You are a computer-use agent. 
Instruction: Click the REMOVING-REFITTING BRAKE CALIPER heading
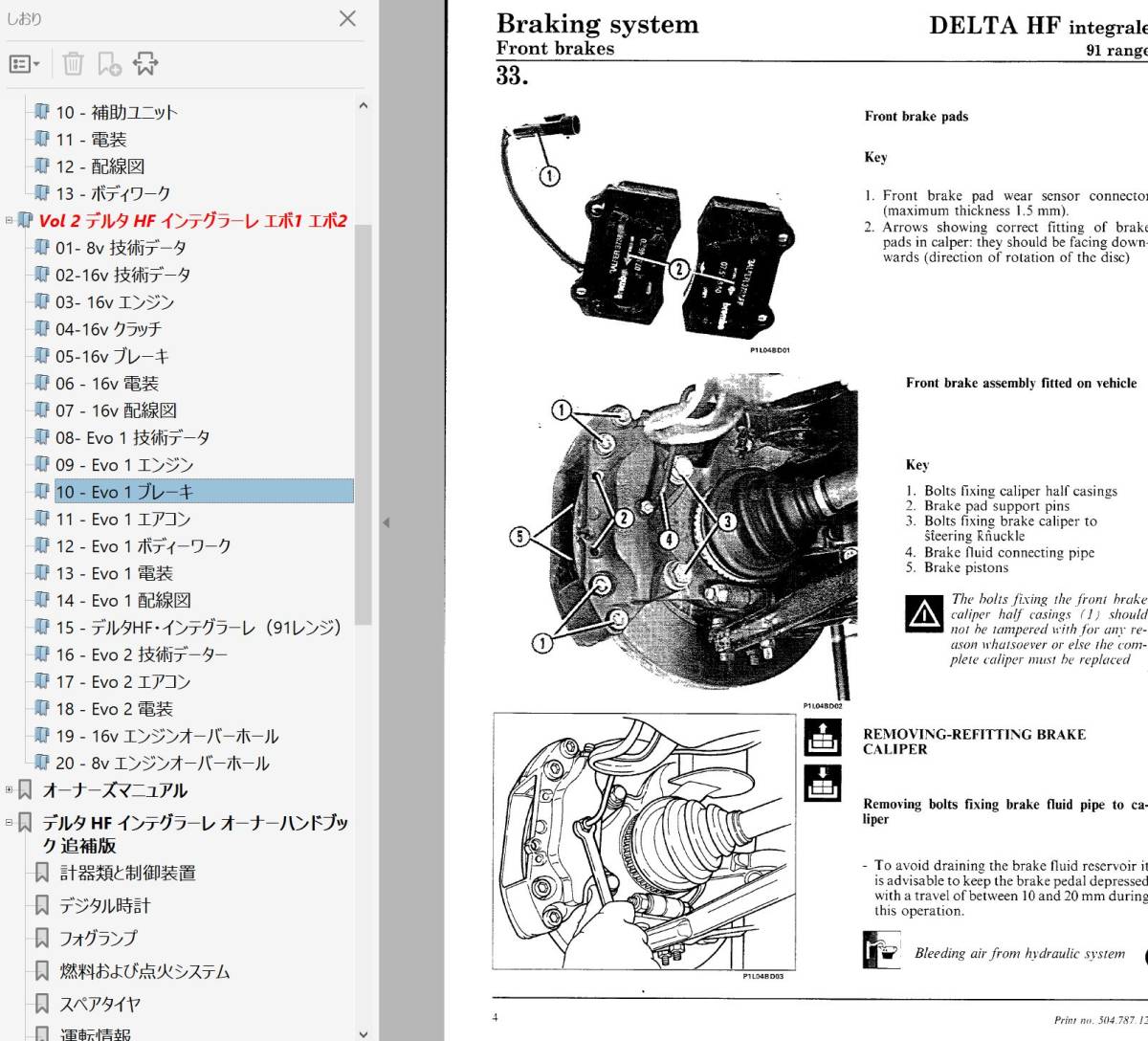974,742
